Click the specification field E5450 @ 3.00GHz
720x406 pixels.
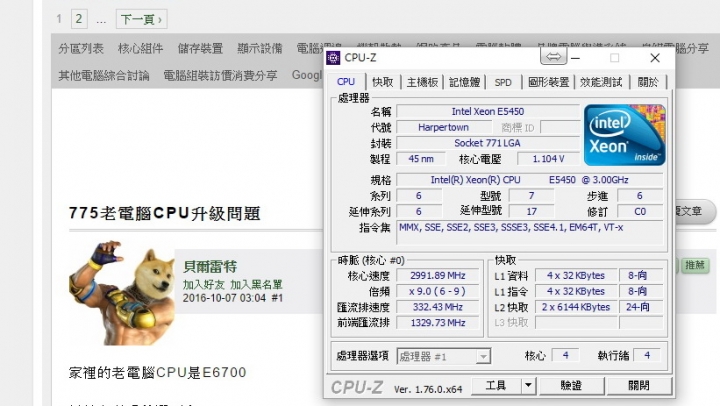pyautogui.click(x=529, y=180)
